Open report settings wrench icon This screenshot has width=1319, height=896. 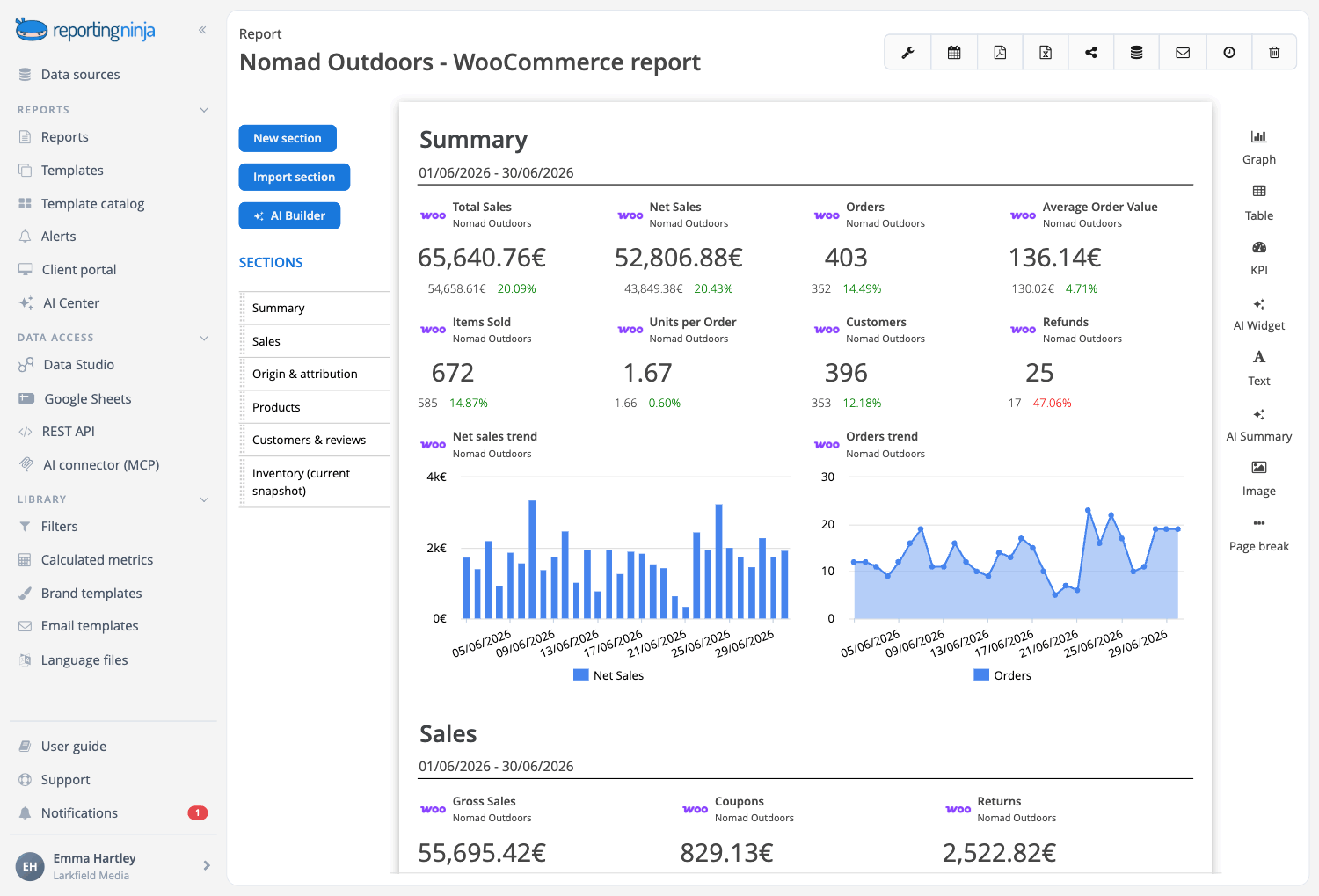coord(907,53)
